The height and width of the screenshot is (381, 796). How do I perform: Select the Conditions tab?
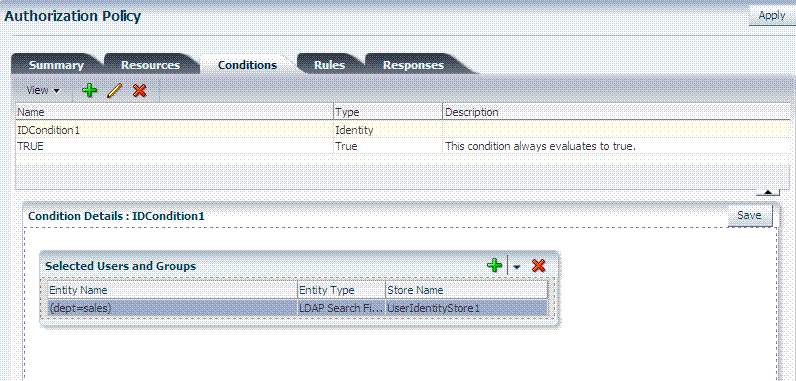click(x=247, y=65)
